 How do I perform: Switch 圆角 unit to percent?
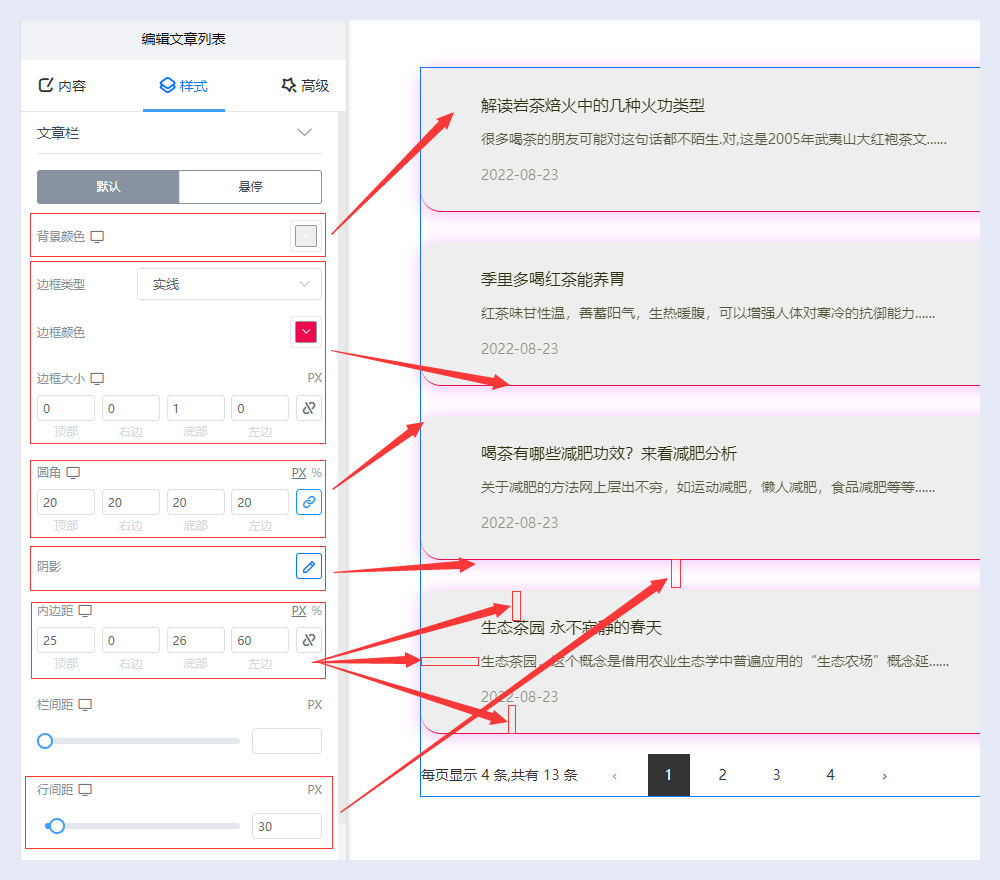coord(317,472)
